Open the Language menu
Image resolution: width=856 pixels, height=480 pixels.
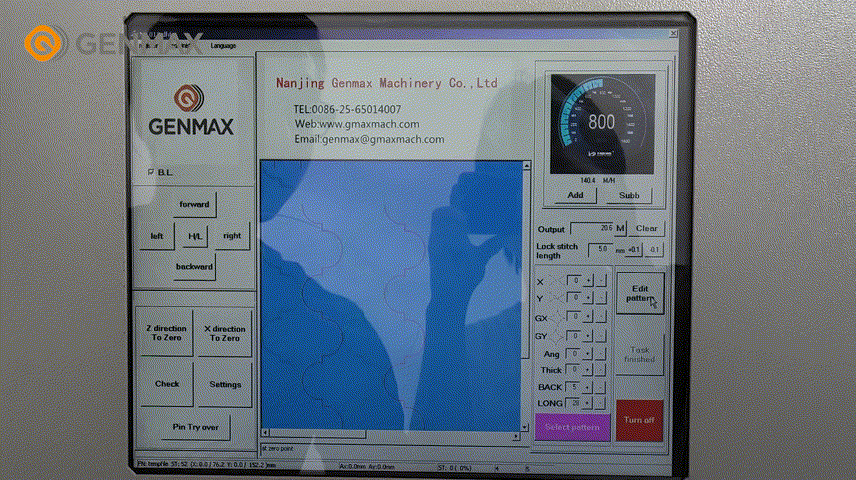pyautogui.click(x=223, y=45)
